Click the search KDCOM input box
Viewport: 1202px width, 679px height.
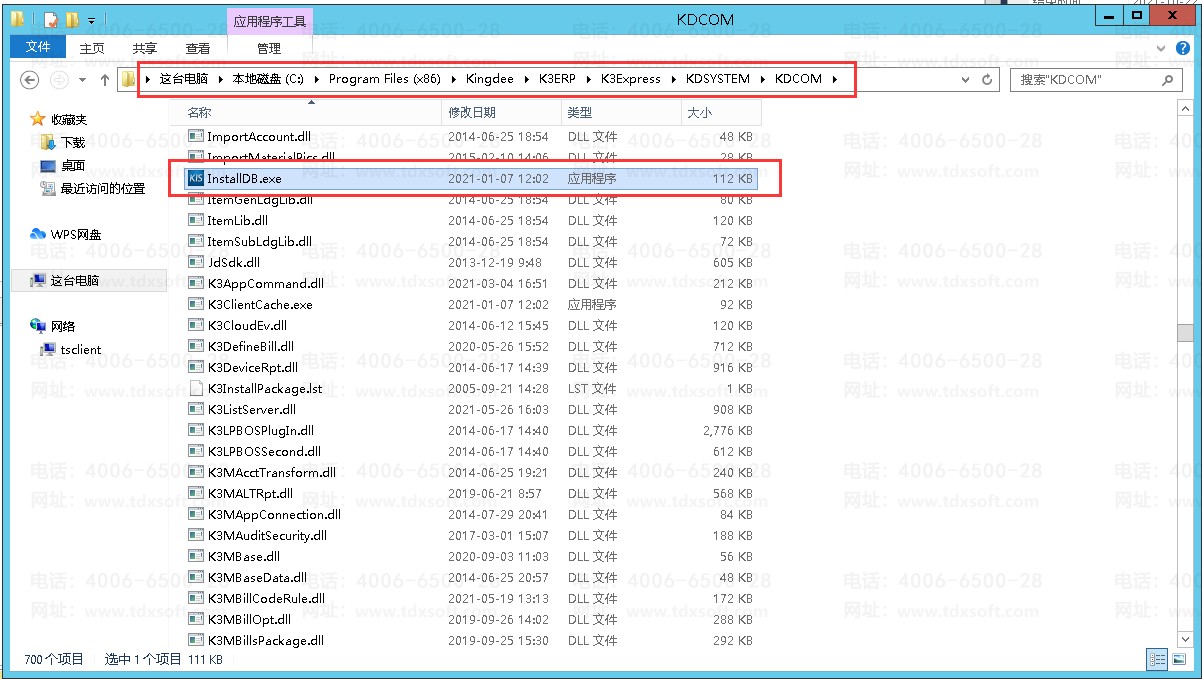tap(1085, 80)
